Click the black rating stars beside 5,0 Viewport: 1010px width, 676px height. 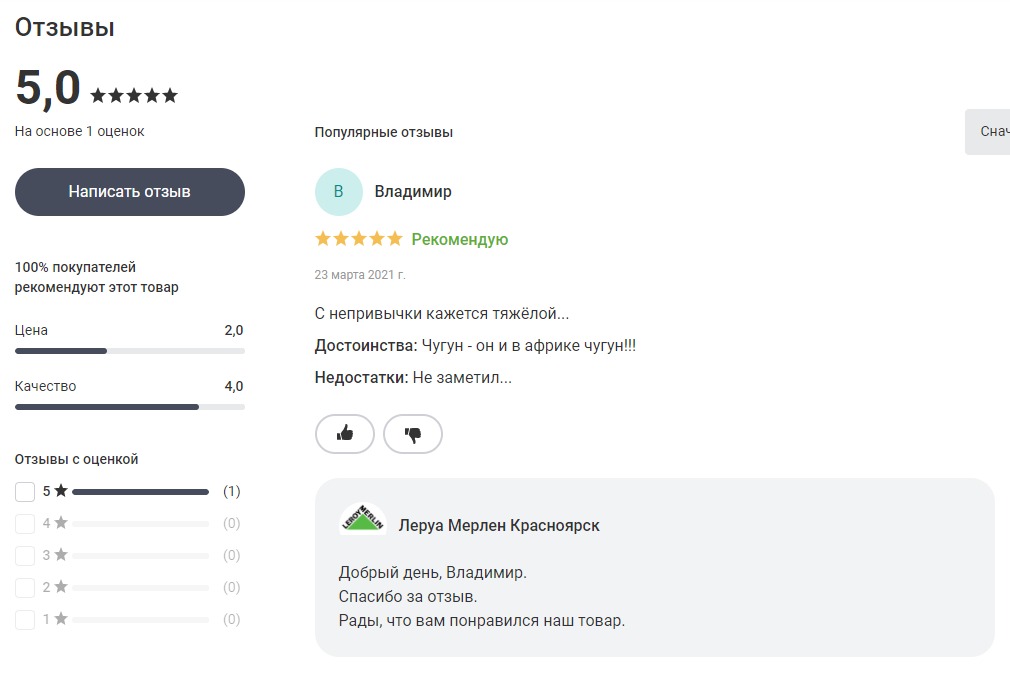click(x=134, y=96)
